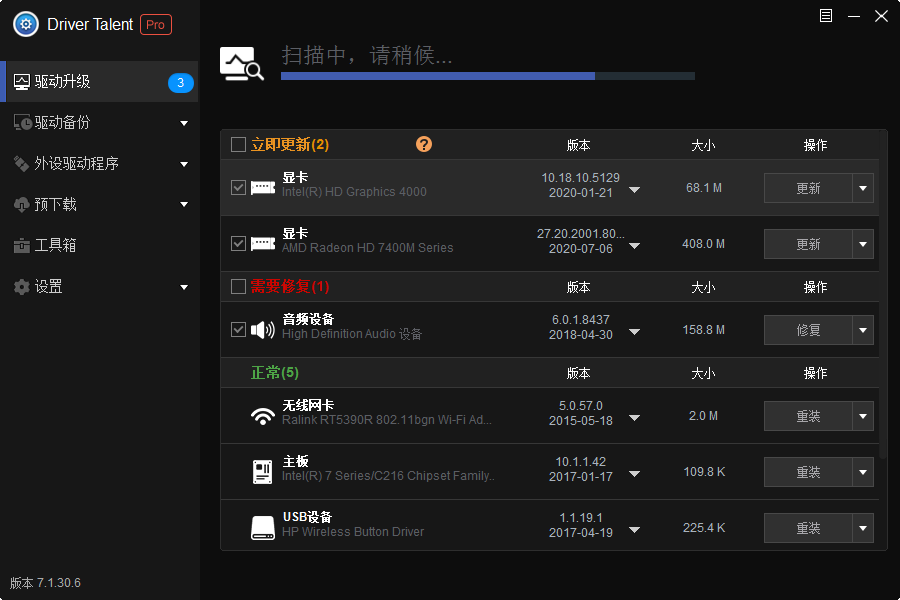900x600 pixels.
Task: Click the 立即更新(2) orange heading
Action: point(290,144)
